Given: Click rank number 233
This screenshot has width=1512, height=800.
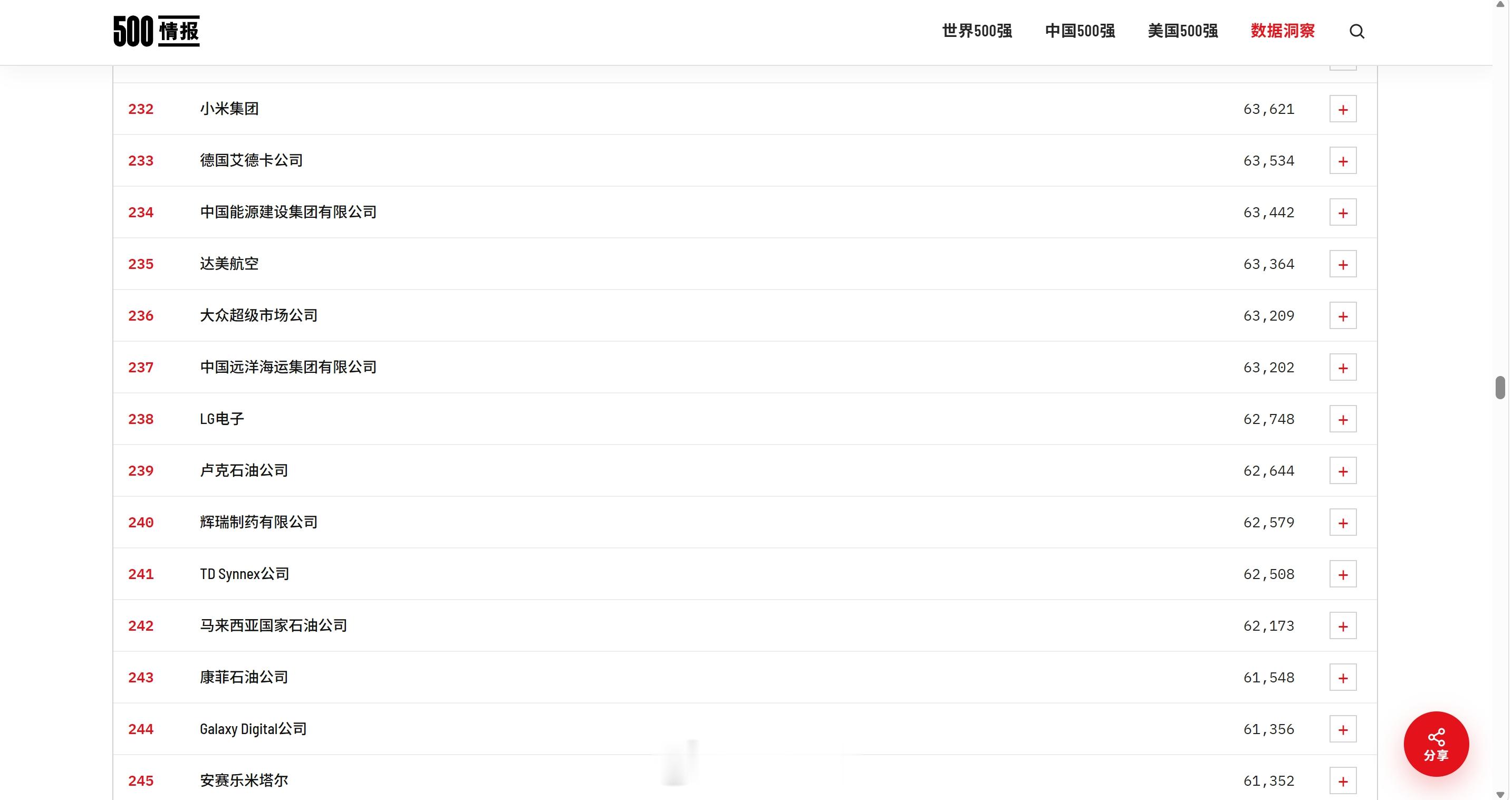Looking at the screenshot, I should [141, 161].
